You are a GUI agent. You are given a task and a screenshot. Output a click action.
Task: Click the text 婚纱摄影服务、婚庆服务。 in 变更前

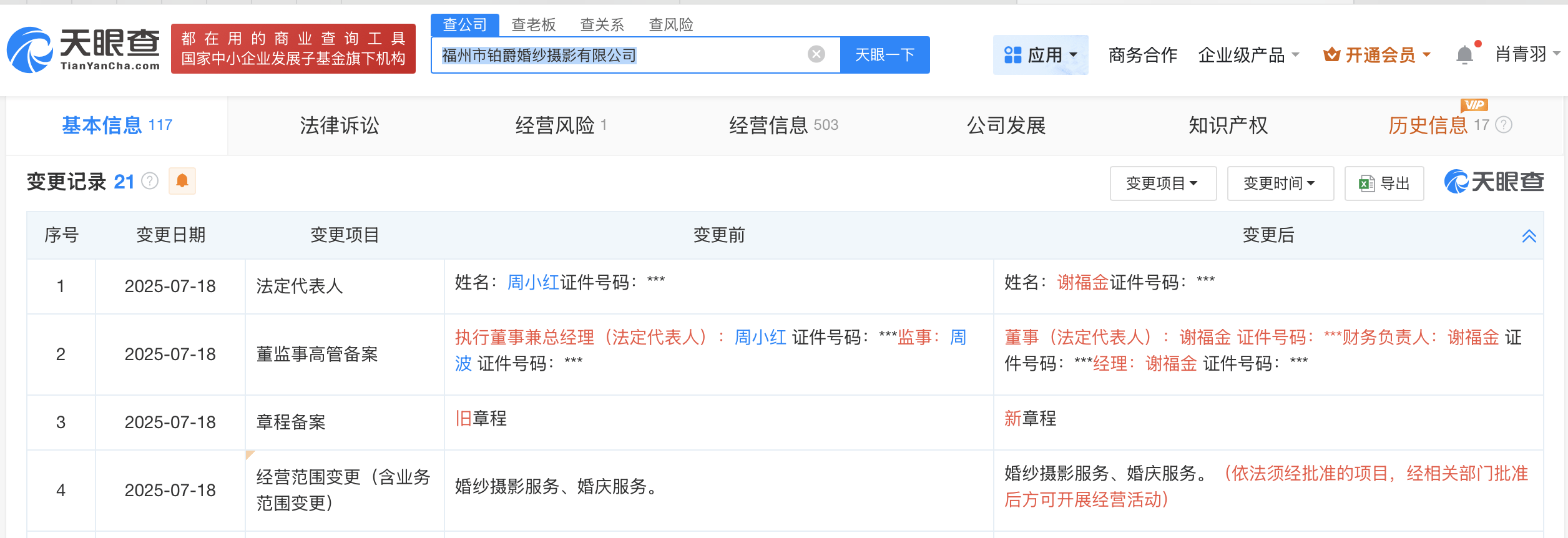pos(558,486)
